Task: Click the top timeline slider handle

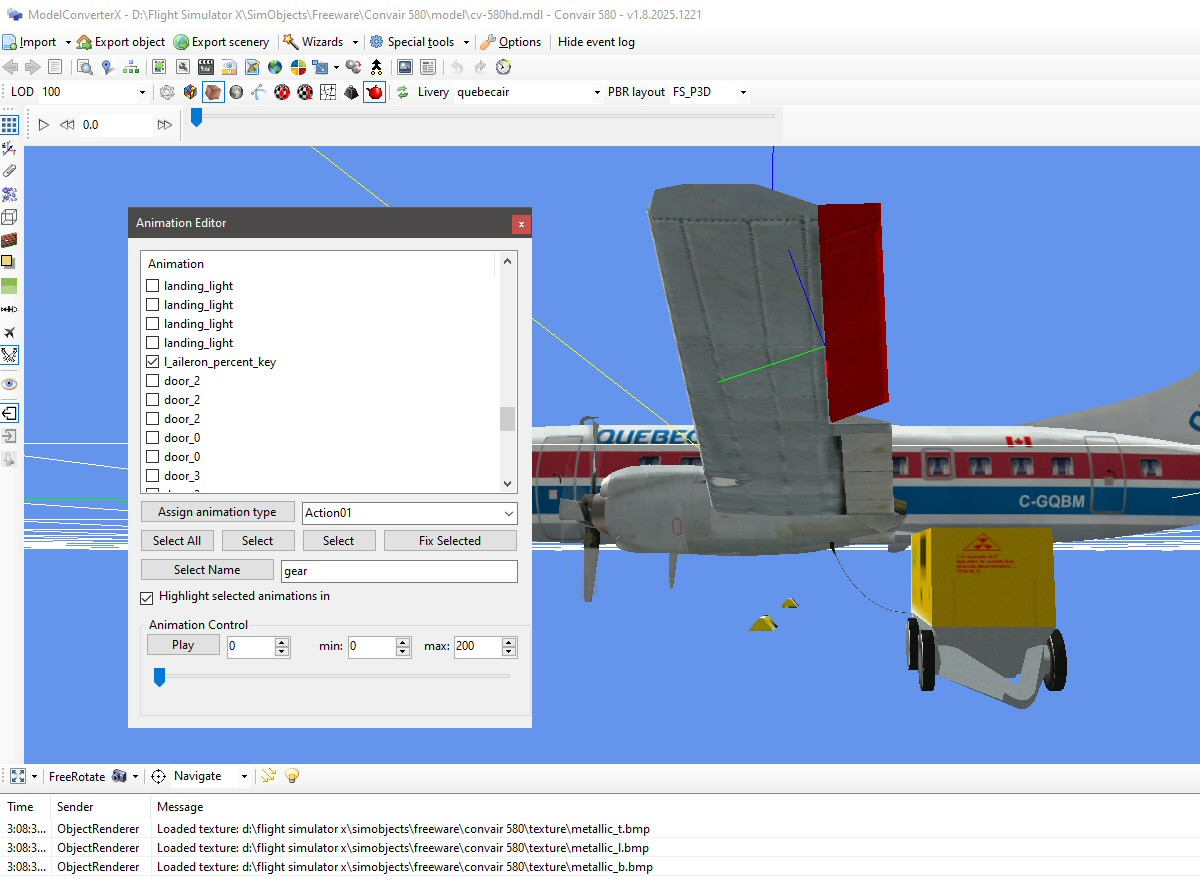Action: (197, 117)
